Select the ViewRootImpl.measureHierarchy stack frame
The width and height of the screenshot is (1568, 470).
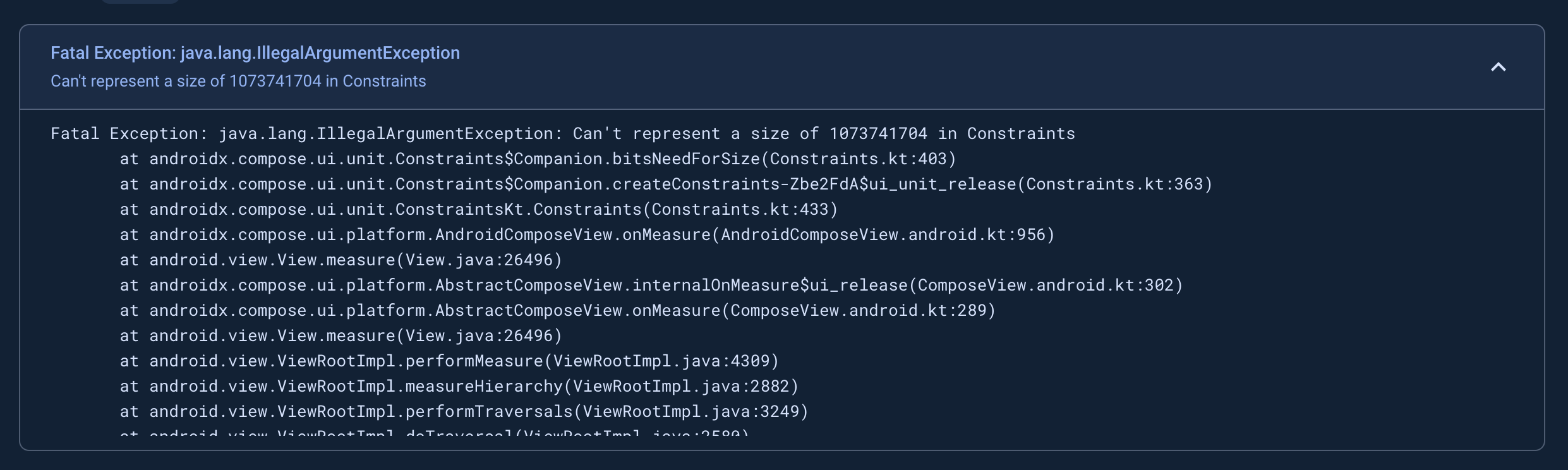tap(459, 387)
